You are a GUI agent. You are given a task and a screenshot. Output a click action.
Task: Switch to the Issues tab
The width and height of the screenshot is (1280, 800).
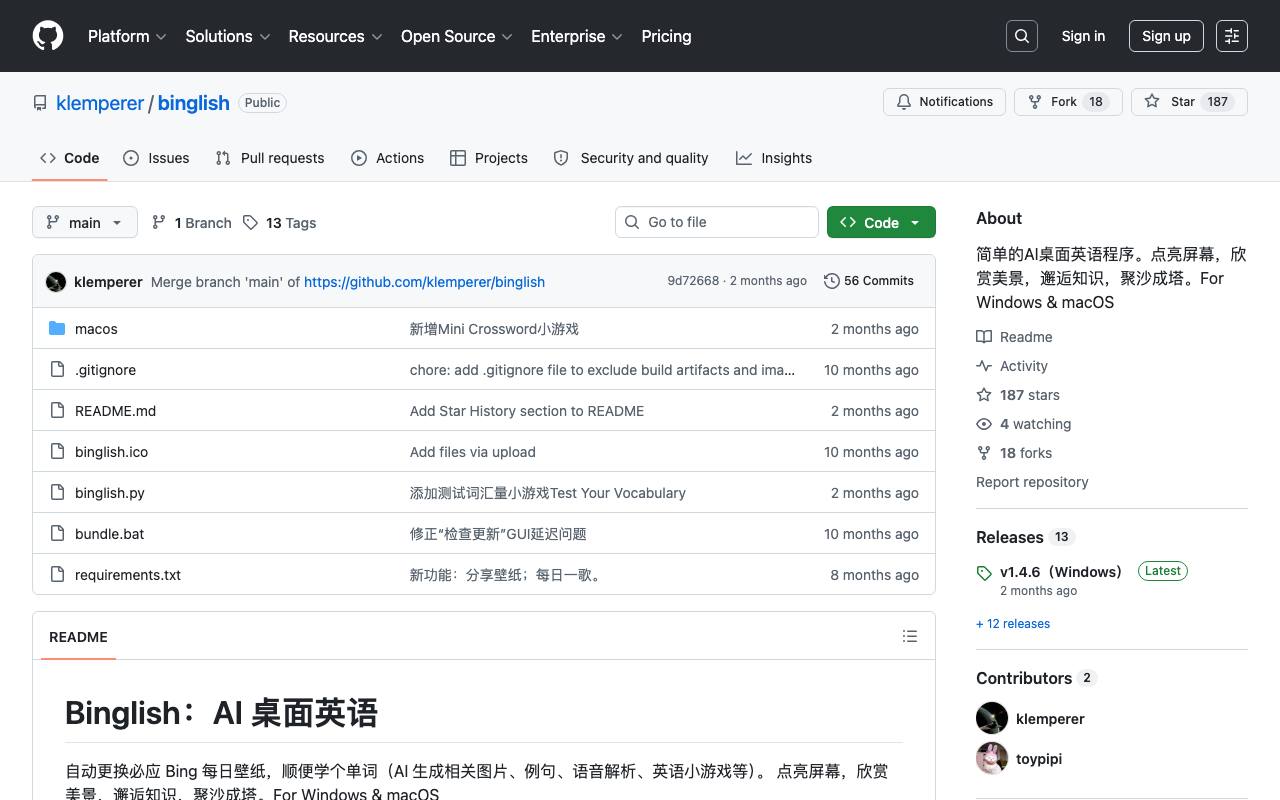pos(156,158)
